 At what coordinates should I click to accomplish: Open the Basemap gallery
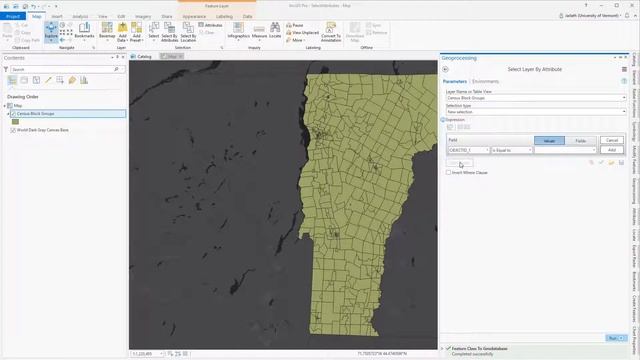coord(107,31)
